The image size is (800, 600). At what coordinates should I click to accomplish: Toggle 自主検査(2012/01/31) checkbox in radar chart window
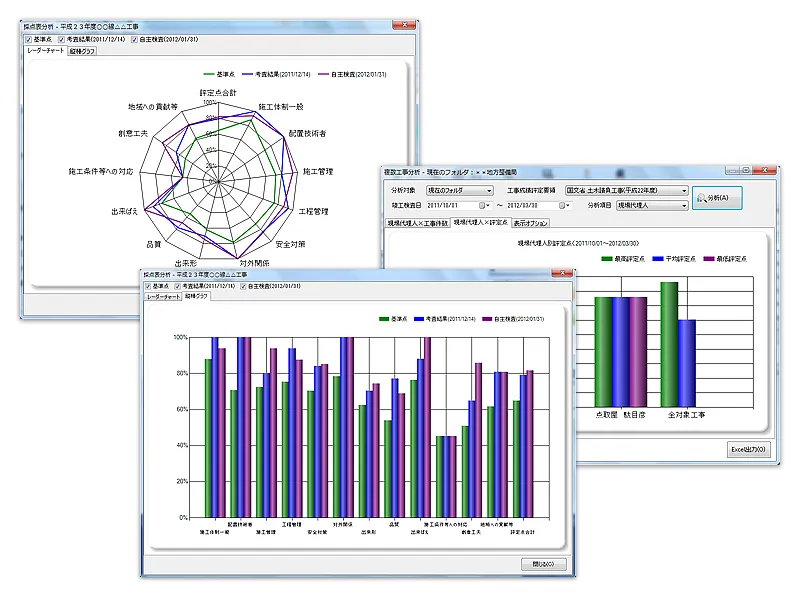pyautogui.click(x=134, y=39)
